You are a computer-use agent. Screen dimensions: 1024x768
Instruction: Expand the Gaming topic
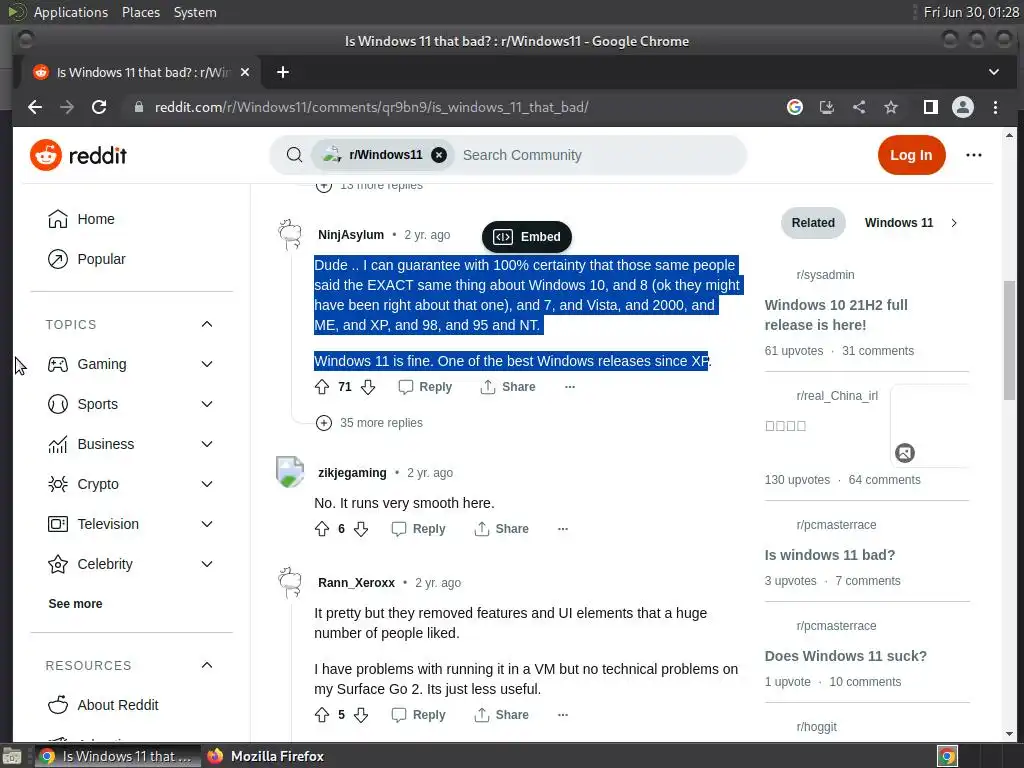[x=207, y=364]
